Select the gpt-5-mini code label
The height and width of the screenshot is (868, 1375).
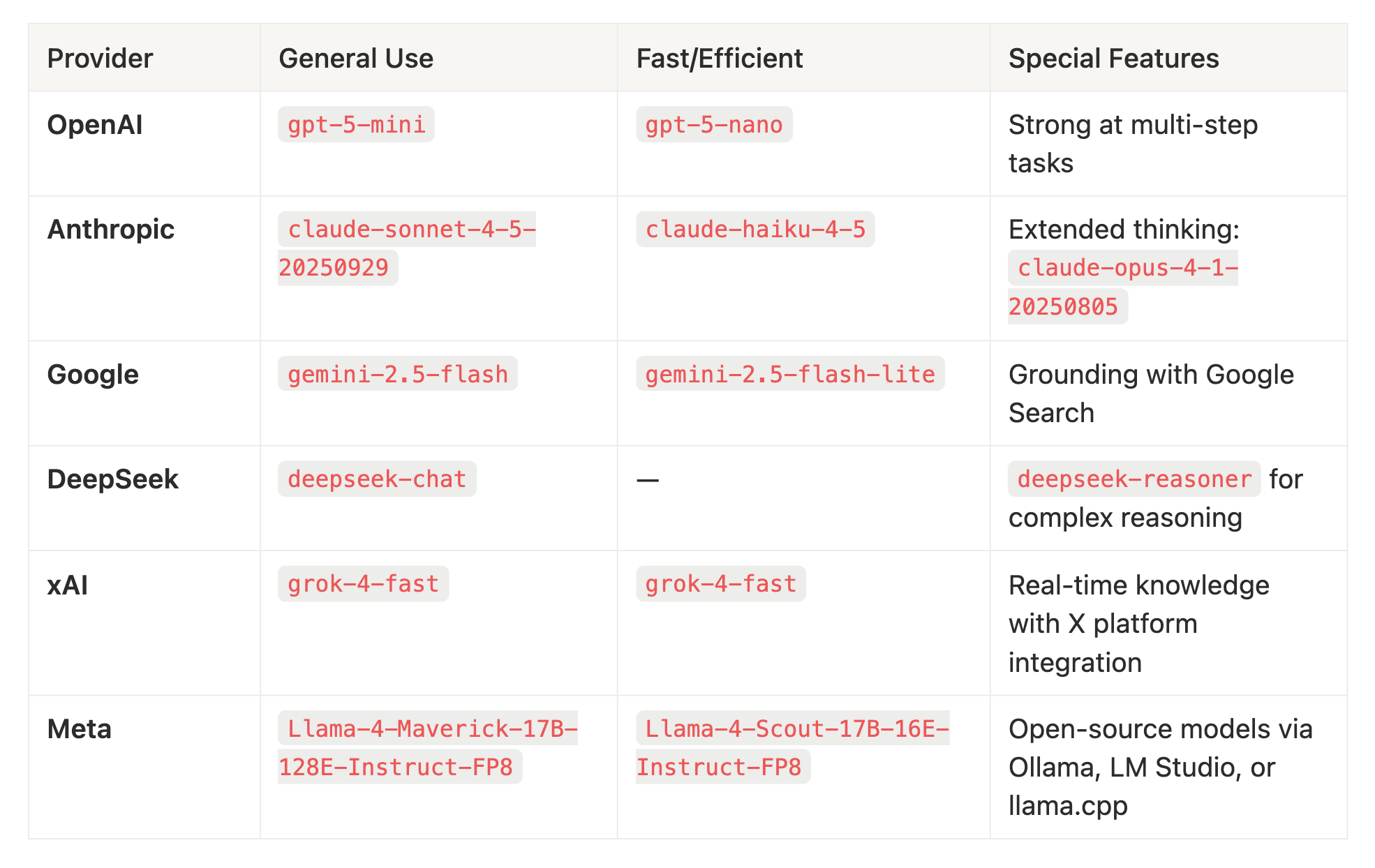coord(356,125)
